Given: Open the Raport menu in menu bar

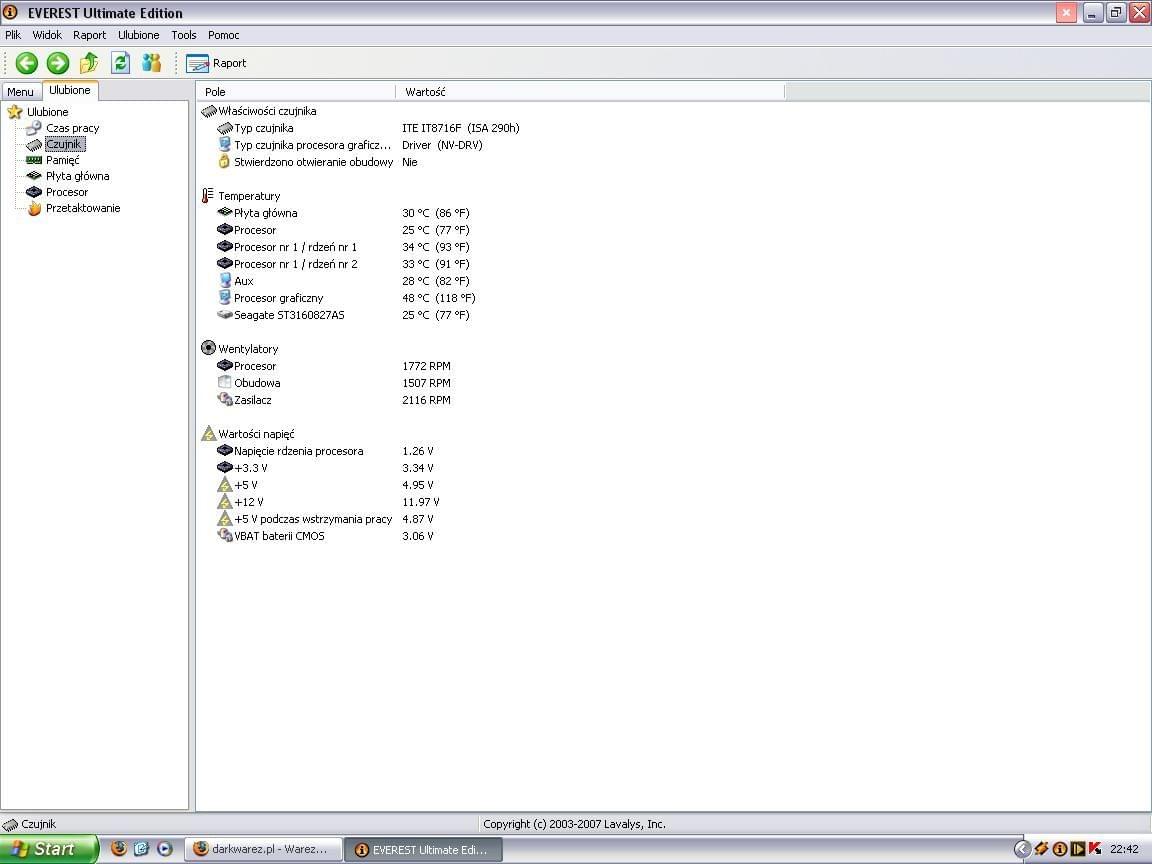Looking at the screenshot, I should coord(90,35).
